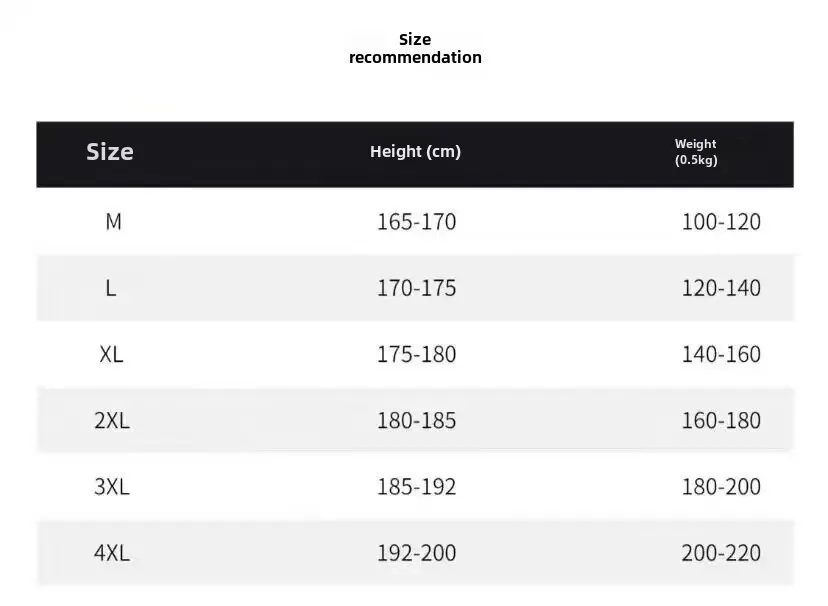Screen dimensions: 828x606
Task: Select the 3XL size cell
Action: [112, 487]
